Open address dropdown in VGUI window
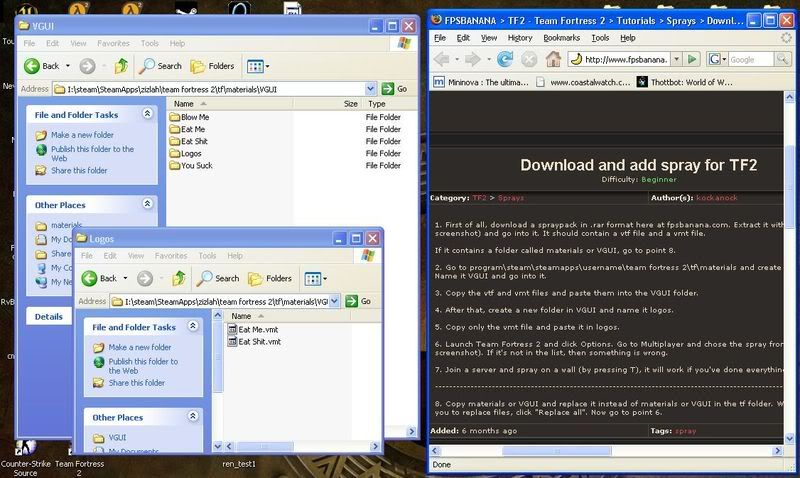 (x=371, y=89)
